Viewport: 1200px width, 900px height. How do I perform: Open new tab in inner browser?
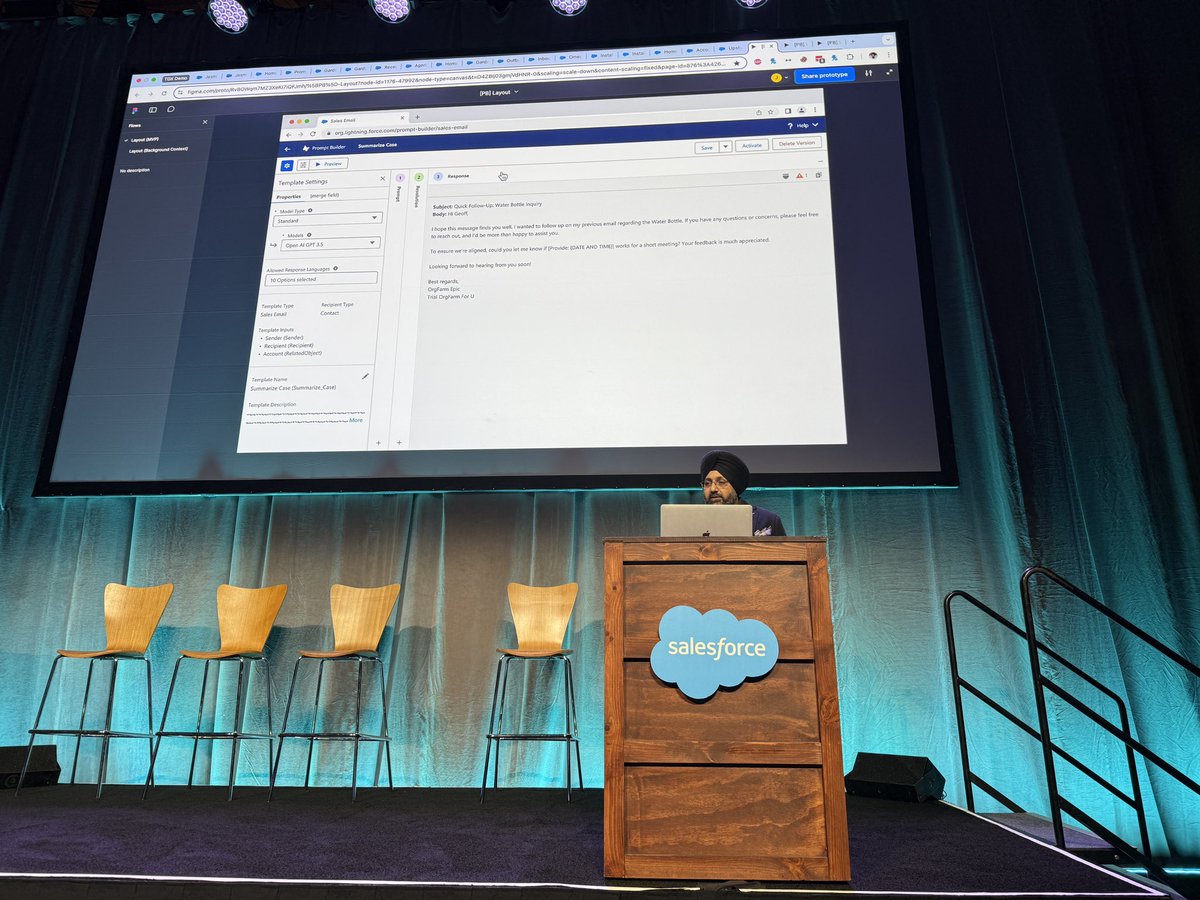417,117
